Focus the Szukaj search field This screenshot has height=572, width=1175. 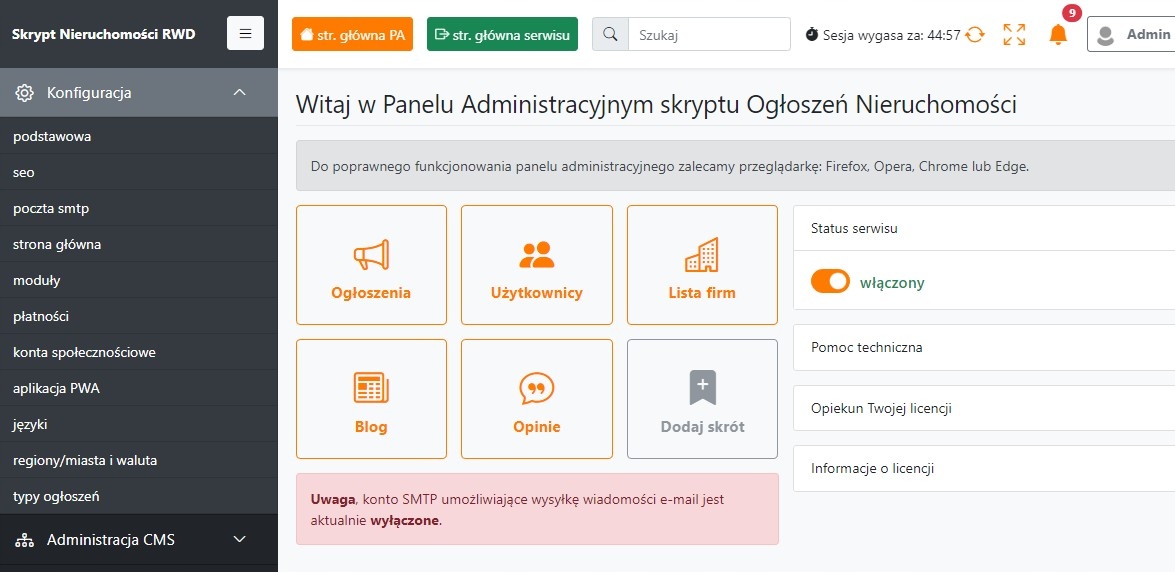(x=709, y=35)
